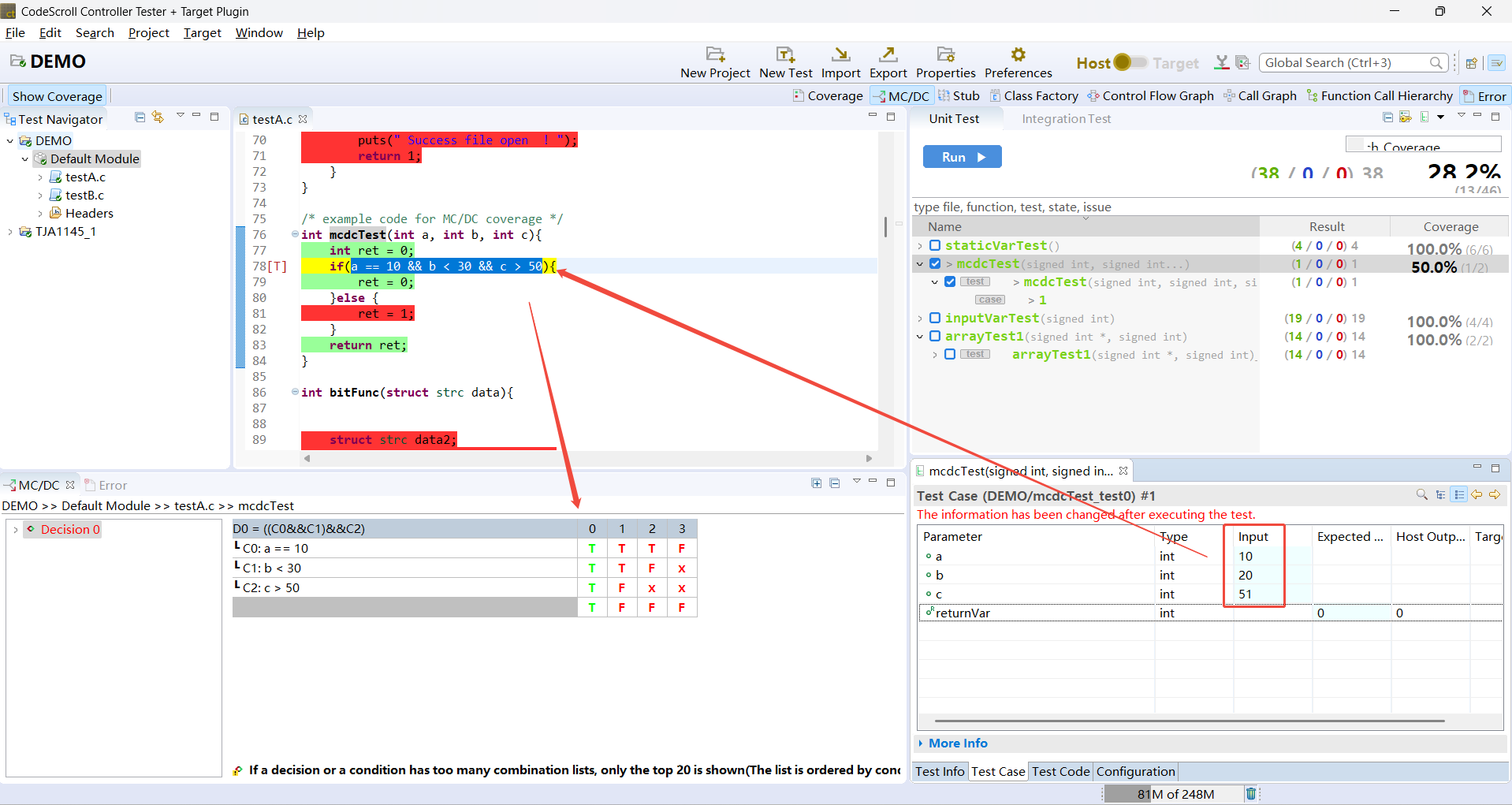Open the Class Factory view
Screen dimensions: 1512x805
click(1033, 96)
